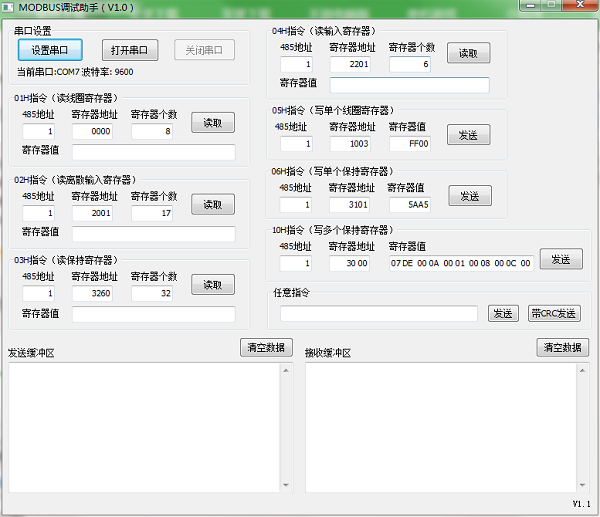600x517 pixels.
Task: Send the 10H write multiple registers command
Action: pos(561,259)
